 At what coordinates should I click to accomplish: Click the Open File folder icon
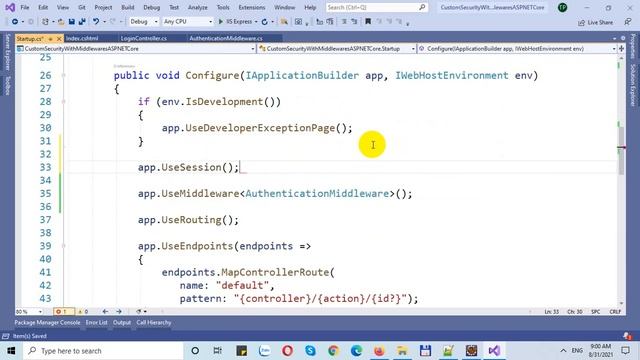tap(61, 22)
